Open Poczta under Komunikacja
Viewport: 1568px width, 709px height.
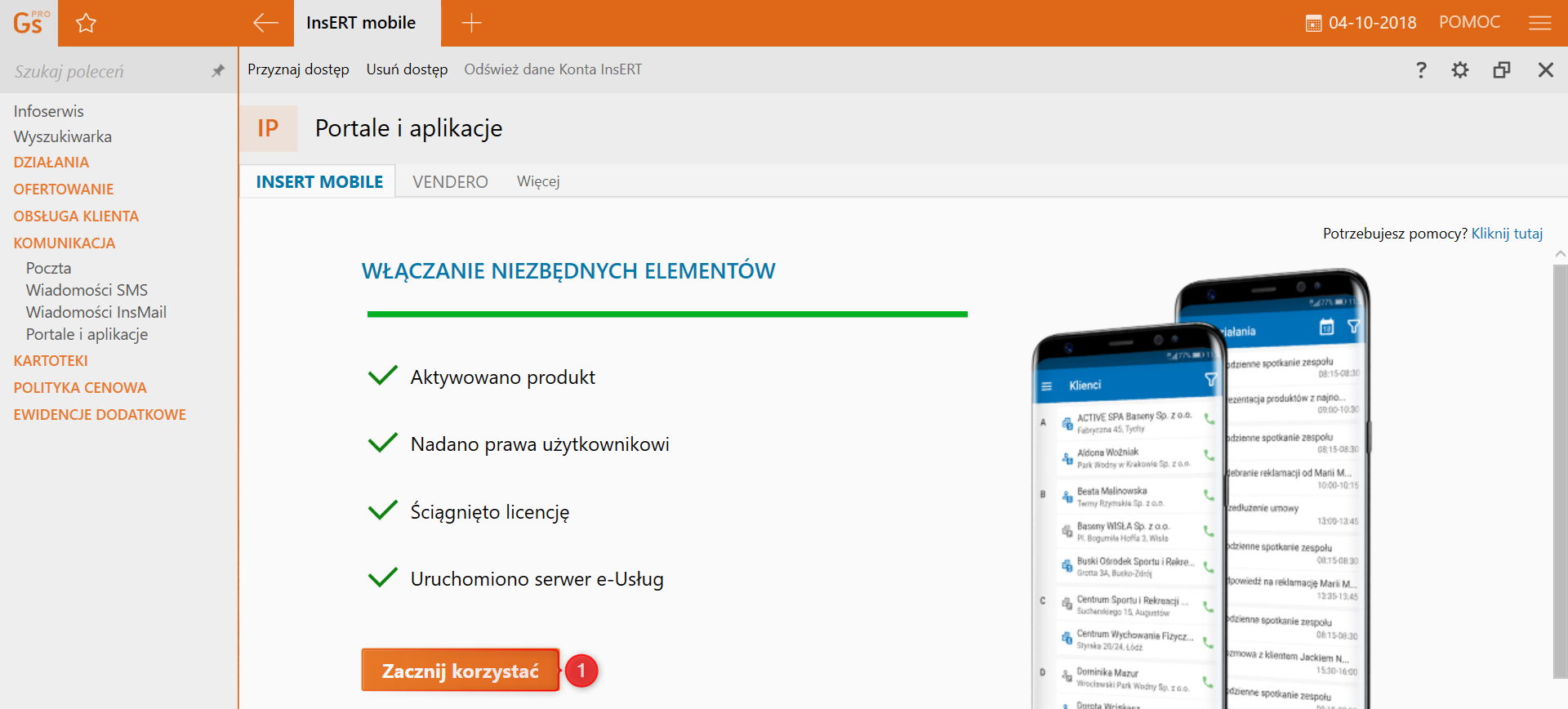pos(48,268)
